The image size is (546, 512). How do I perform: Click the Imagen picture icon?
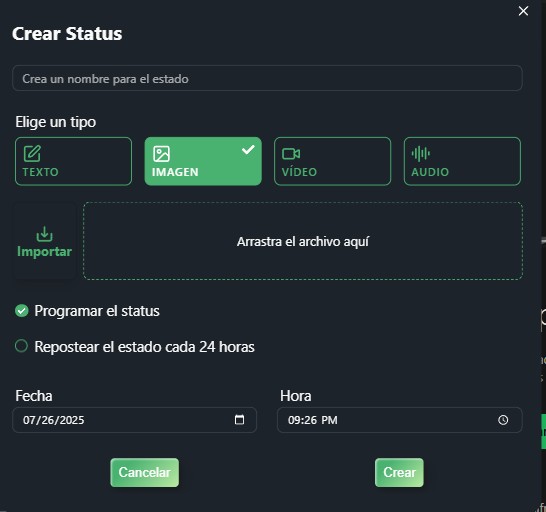point(162,154)
